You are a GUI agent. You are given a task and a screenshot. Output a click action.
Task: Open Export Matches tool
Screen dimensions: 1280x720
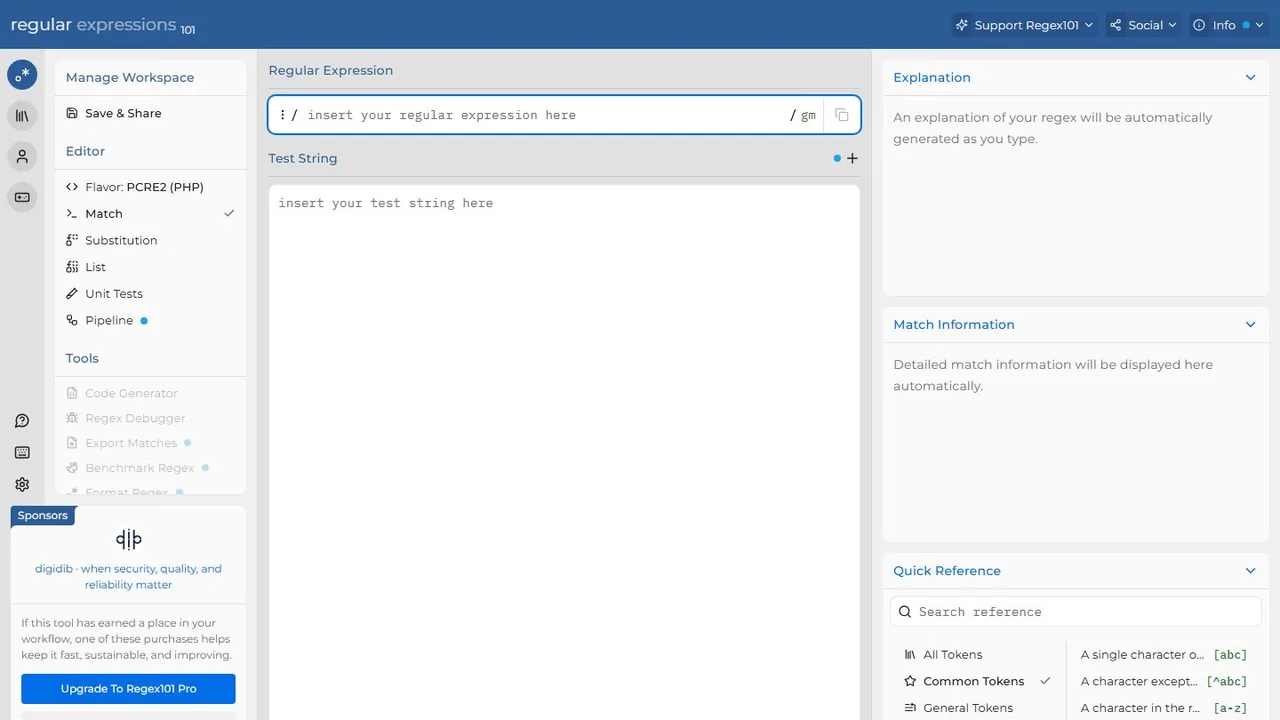[150, 443]
